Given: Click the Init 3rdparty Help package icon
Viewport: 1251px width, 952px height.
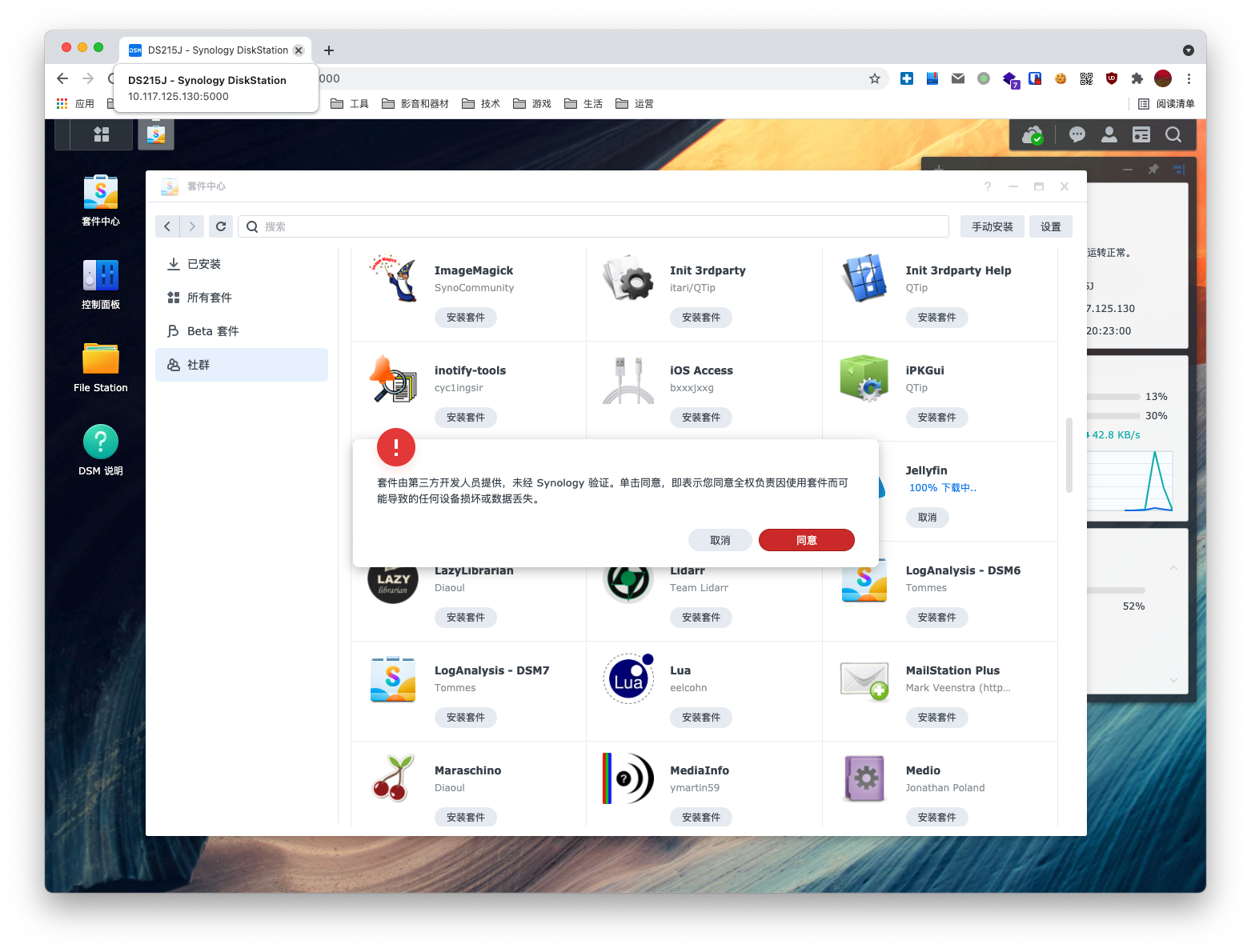Looking at the screenshot, I should point(864,278).
